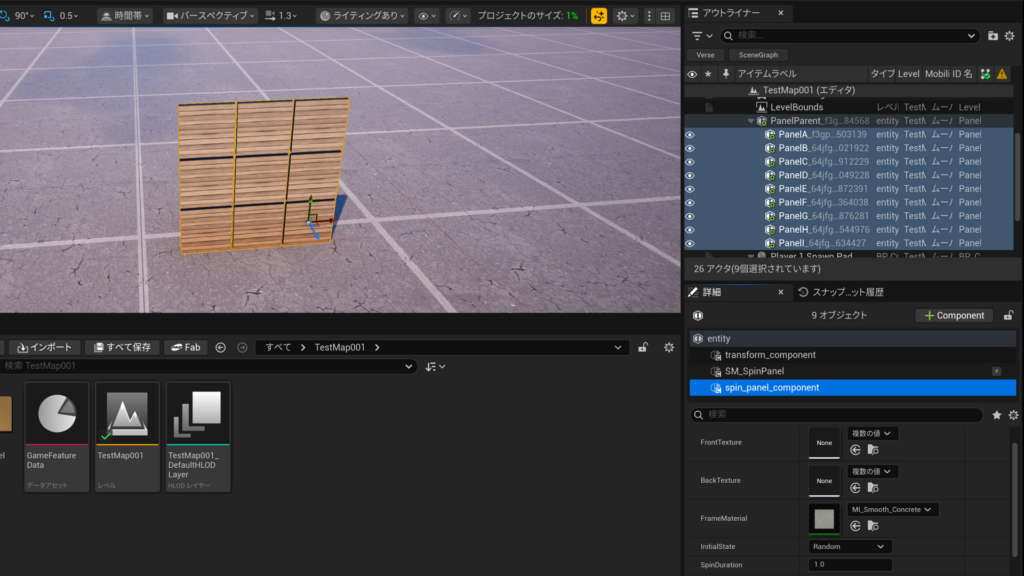Click the lock icon in Details panel
The width and height of the screenshot is (1024, 576).
coord(1009,315)
